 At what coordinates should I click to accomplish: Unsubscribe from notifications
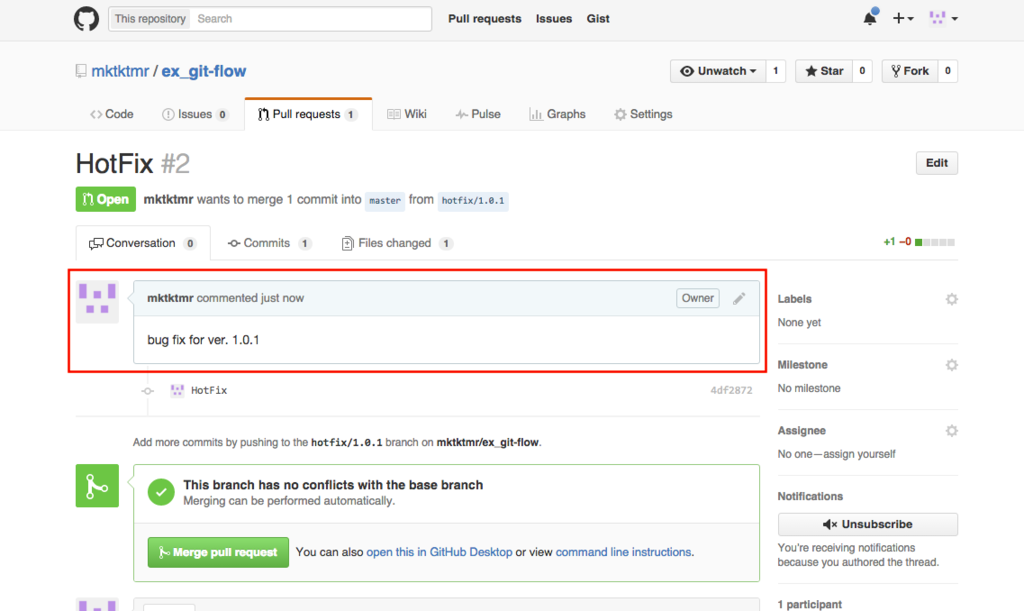pos(867,524)
